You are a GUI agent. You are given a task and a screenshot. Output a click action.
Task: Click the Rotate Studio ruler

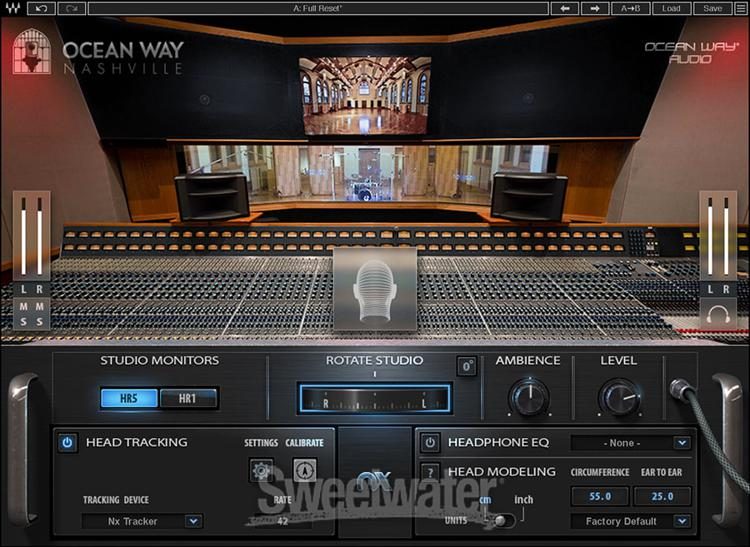375,398
